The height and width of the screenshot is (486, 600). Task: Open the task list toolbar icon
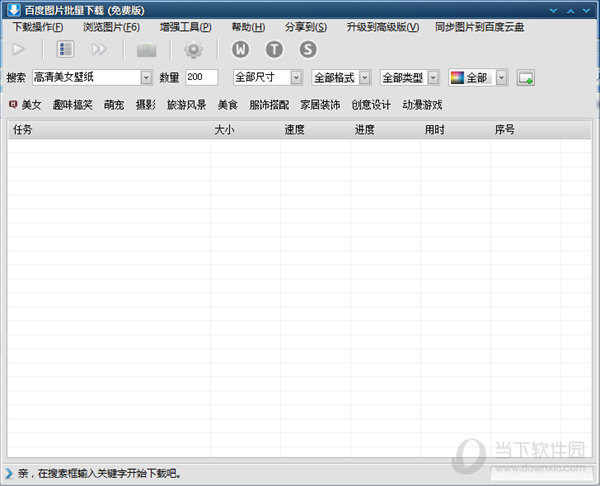coord(65,49)
